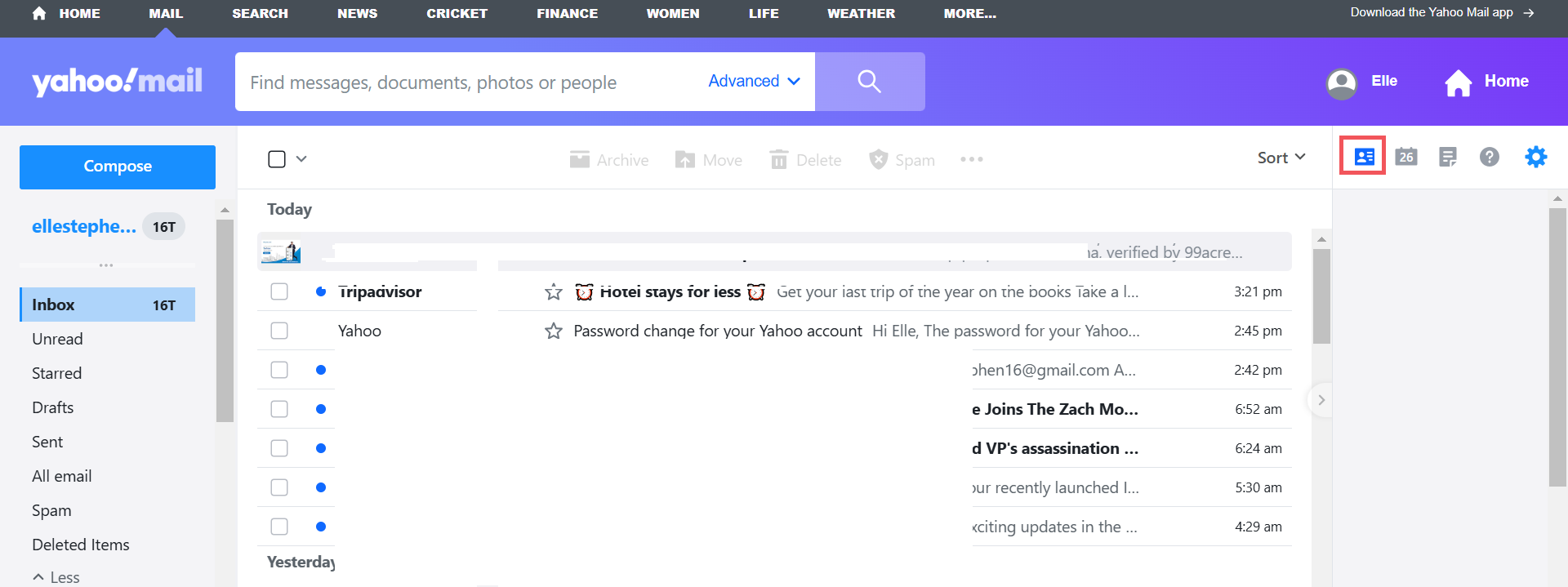Star the Tripadvisor email
The width and height of the screenshot is (1568, 587).
(554, 291)
